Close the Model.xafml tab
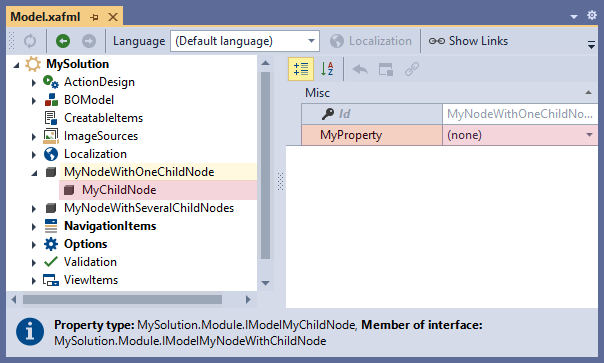 pyautogui.click(x=113, y=17)
